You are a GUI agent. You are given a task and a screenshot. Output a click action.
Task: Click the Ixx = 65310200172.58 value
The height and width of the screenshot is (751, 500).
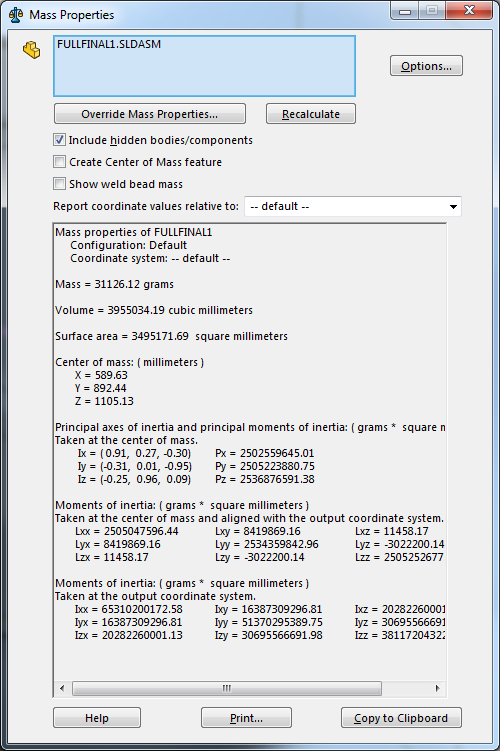(129, 609)
